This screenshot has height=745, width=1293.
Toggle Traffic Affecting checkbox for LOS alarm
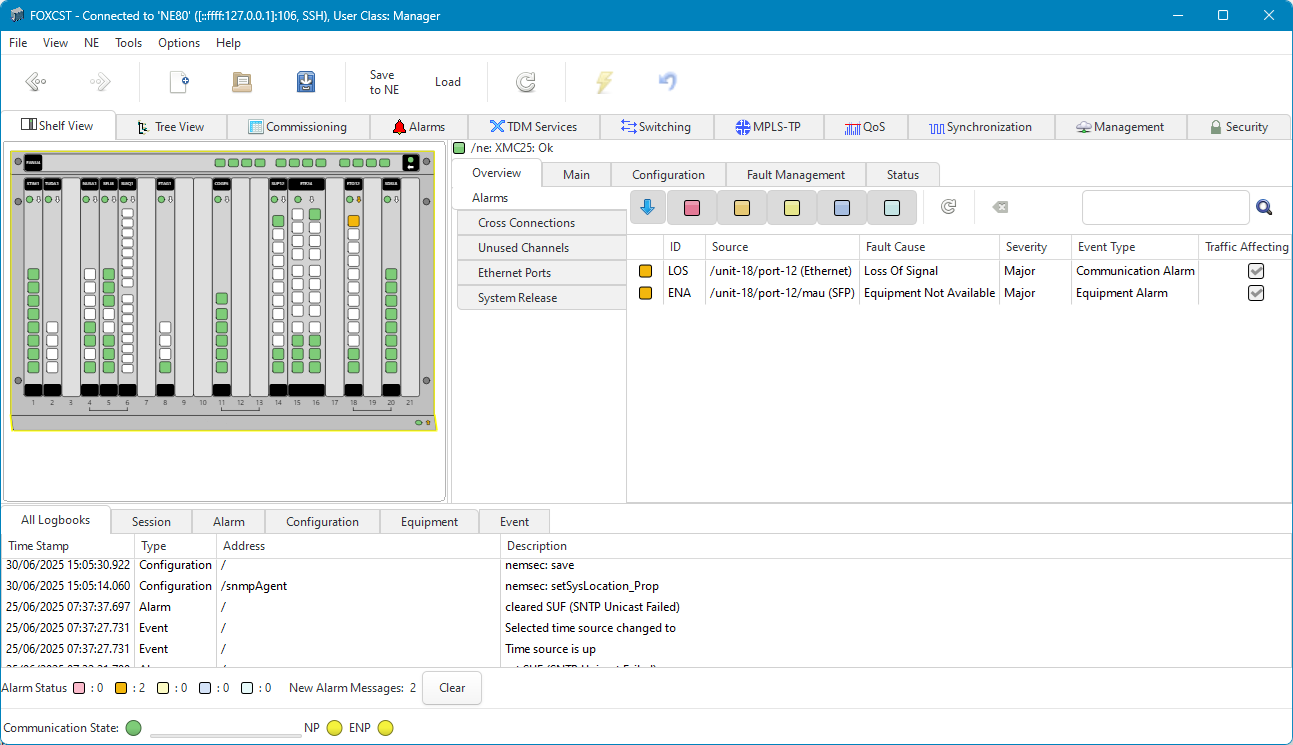click(x=1256, y=271)
